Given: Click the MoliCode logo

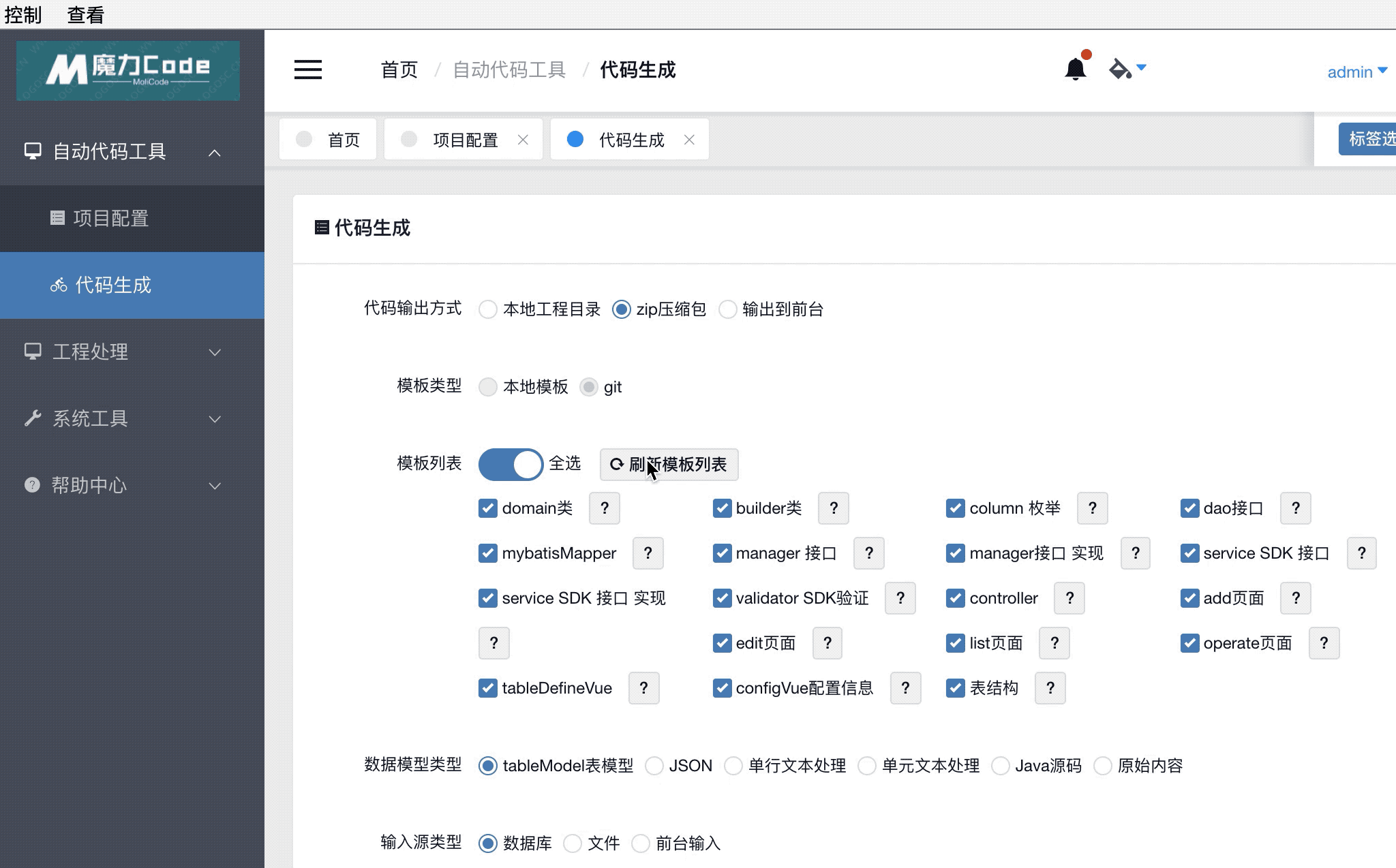Looking at the screenshot, I should (128, 71).
